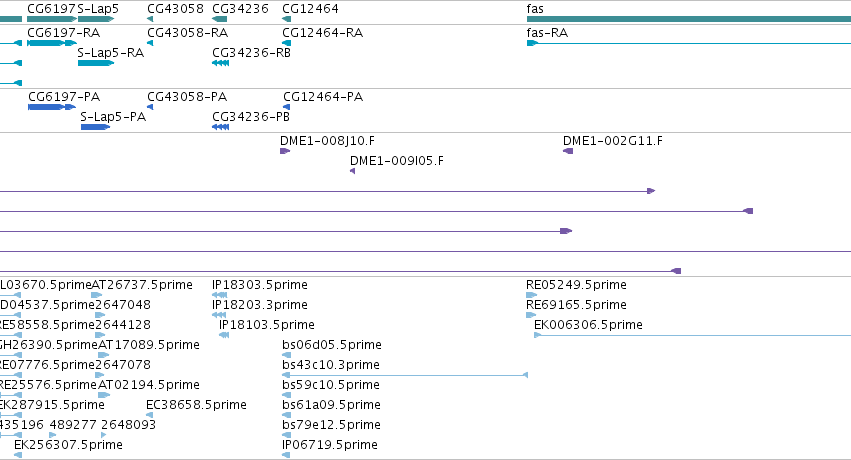This screenshot has height=460, width=851.
Task: Select the fas gene bar
Action: [689, 19]
